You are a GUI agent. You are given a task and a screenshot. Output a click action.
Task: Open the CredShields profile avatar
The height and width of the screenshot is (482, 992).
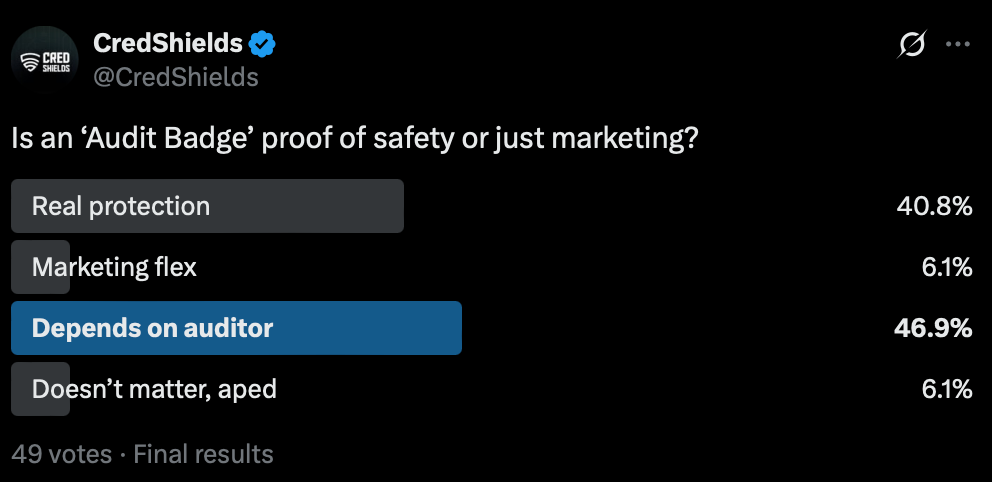[45, 59]
